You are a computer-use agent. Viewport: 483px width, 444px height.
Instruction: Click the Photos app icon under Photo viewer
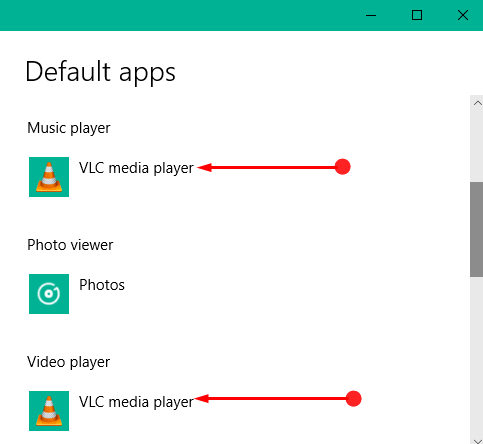[49, 294]
